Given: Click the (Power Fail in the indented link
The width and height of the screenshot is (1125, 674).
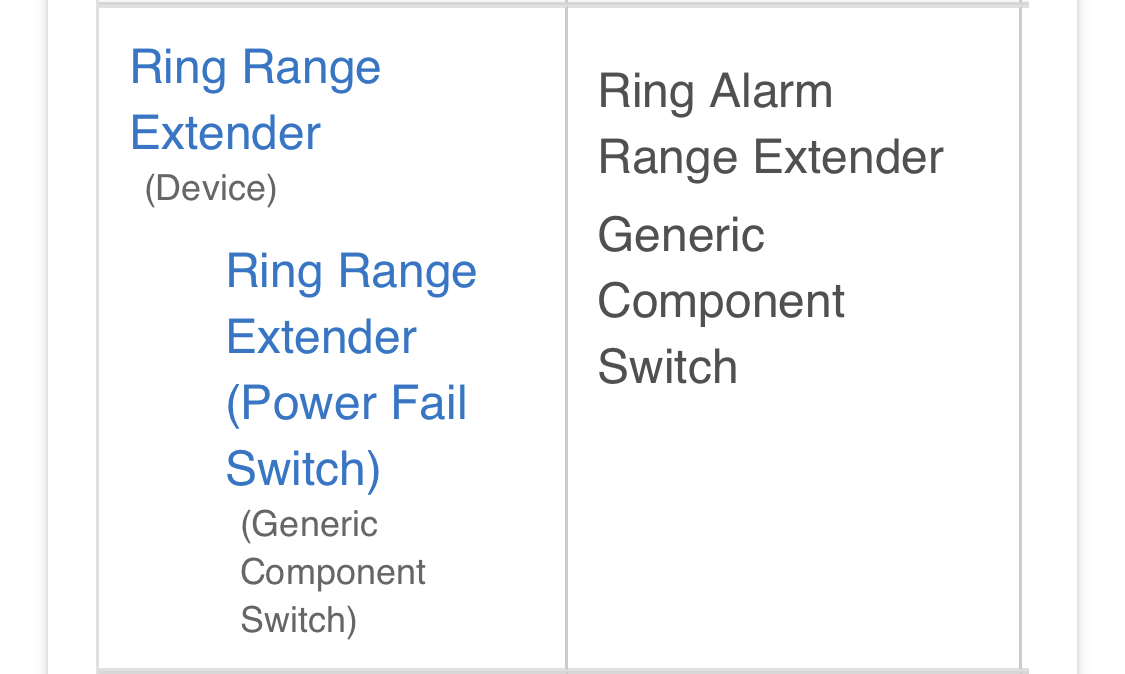Looking at the screenshot, I should coord(346,403).
